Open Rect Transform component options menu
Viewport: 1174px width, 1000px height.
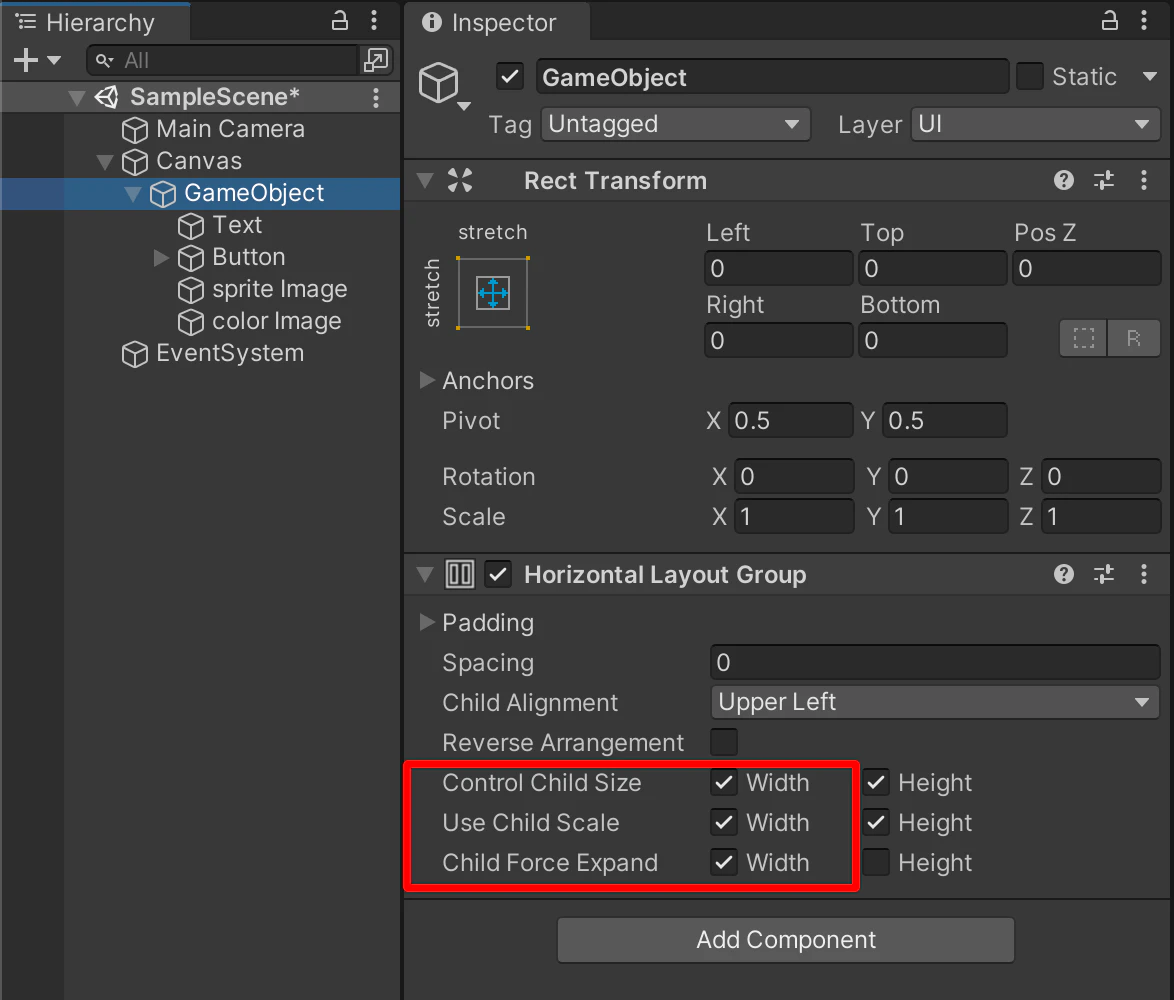(x=1144, y=180)
